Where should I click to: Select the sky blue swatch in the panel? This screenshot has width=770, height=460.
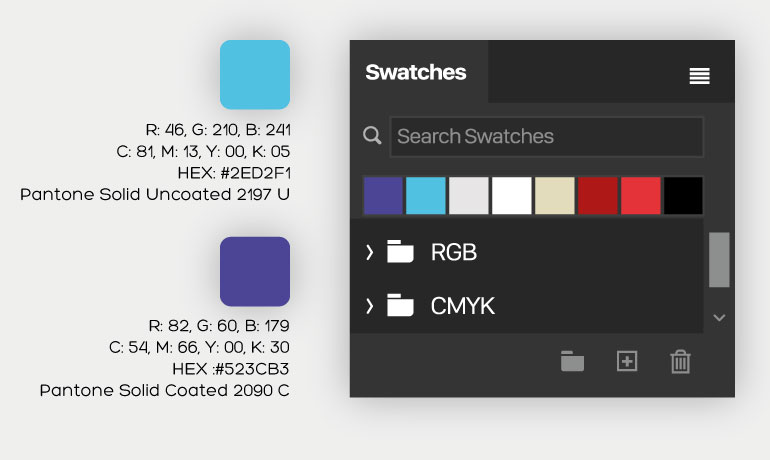(426, 195)
